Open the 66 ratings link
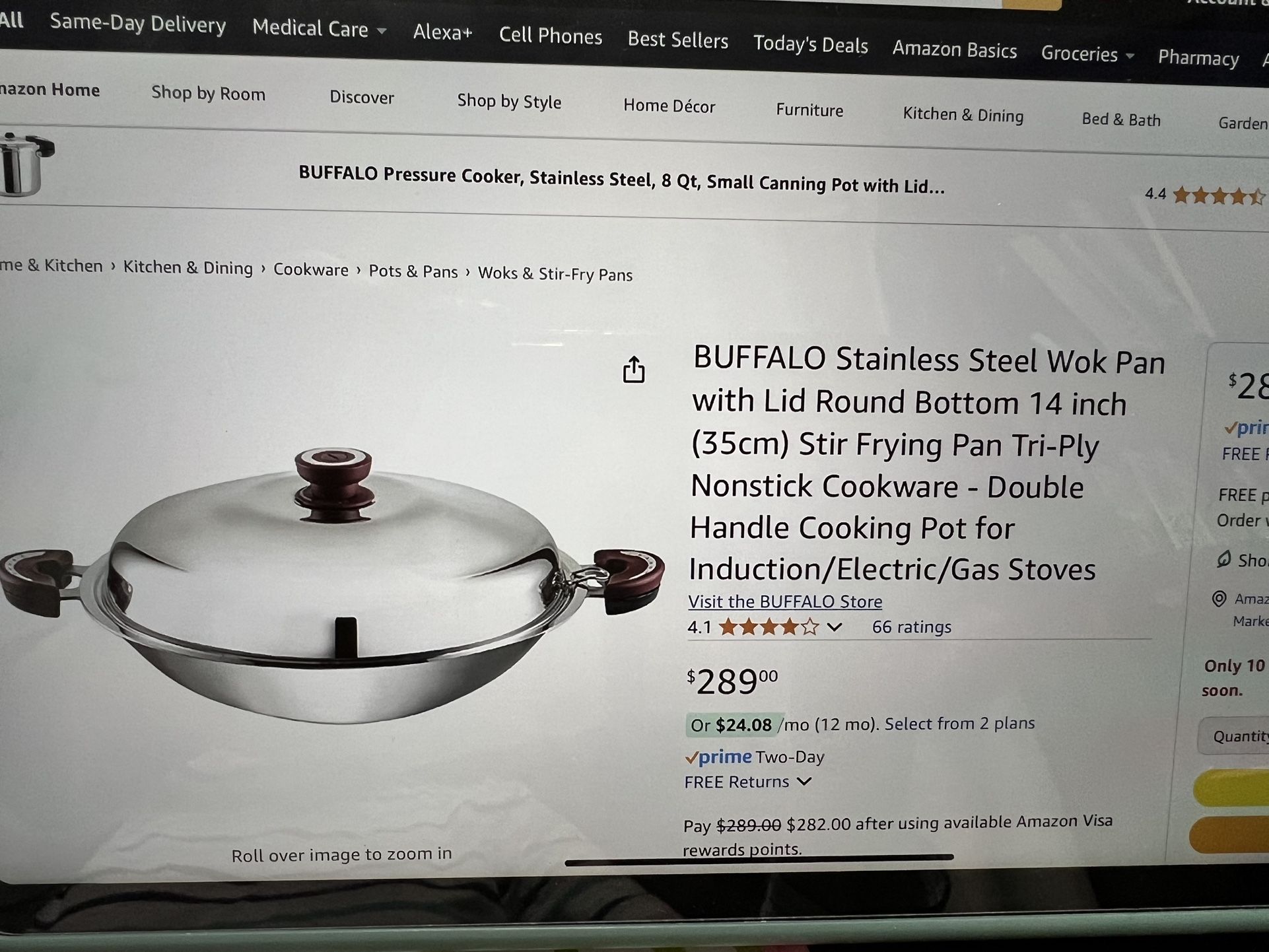 click(911, 627)
